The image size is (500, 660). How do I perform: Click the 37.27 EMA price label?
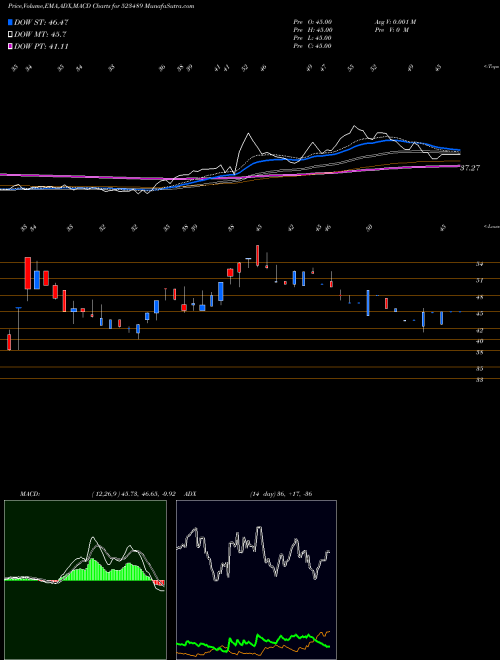point(471,168)
